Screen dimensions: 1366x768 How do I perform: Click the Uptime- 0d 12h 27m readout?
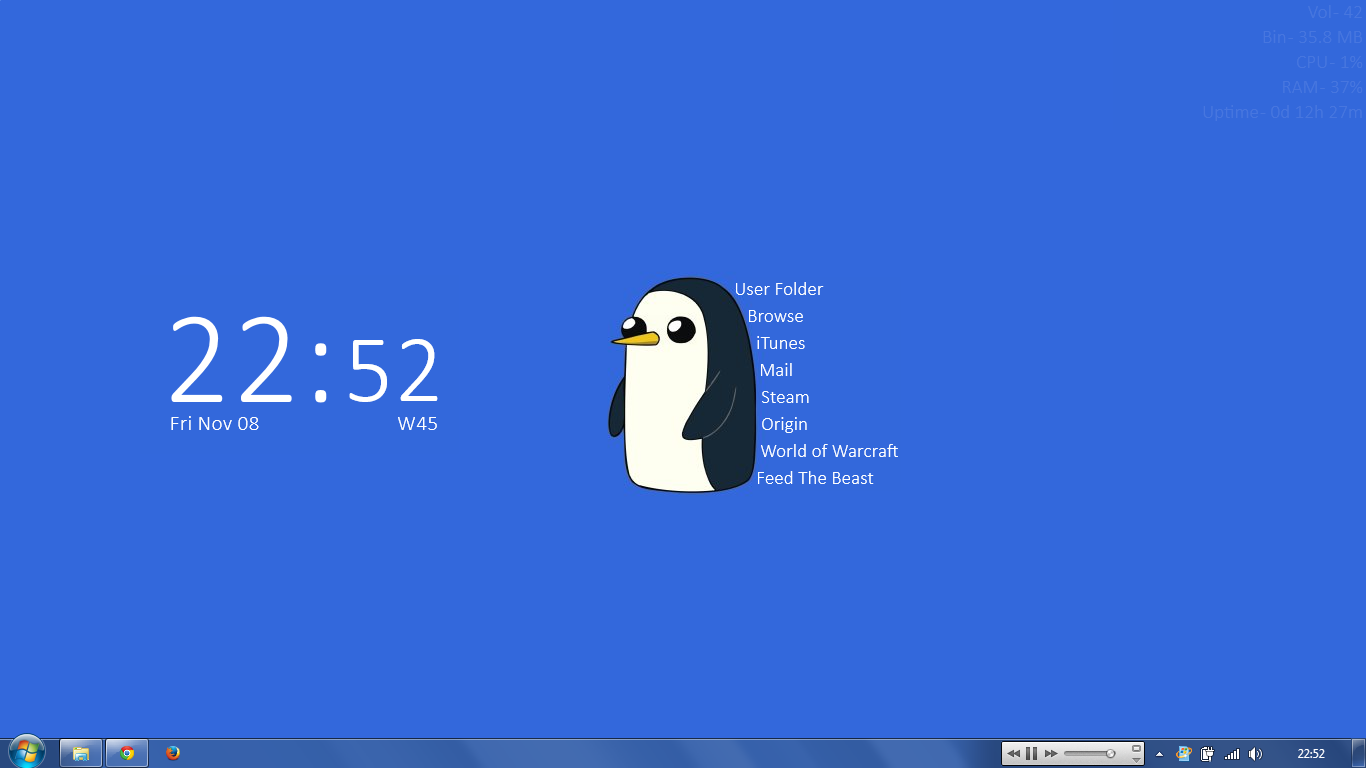[1283, 112]
